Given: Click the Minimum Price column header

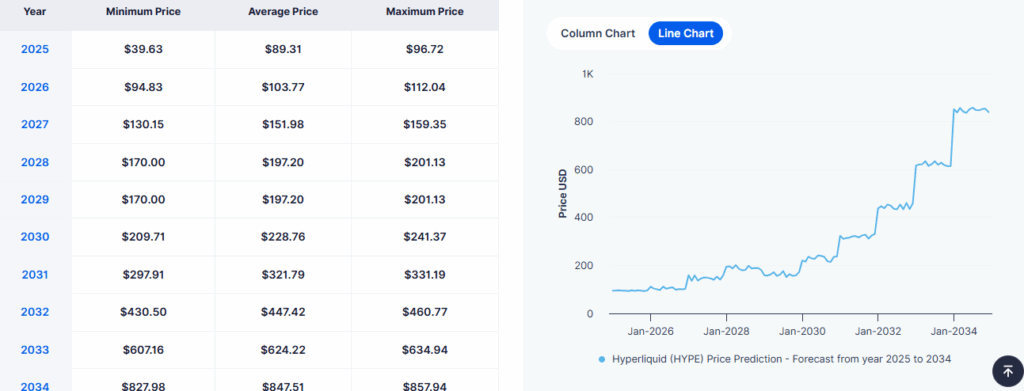Looking at the screenshot, I should coord(143,12).
